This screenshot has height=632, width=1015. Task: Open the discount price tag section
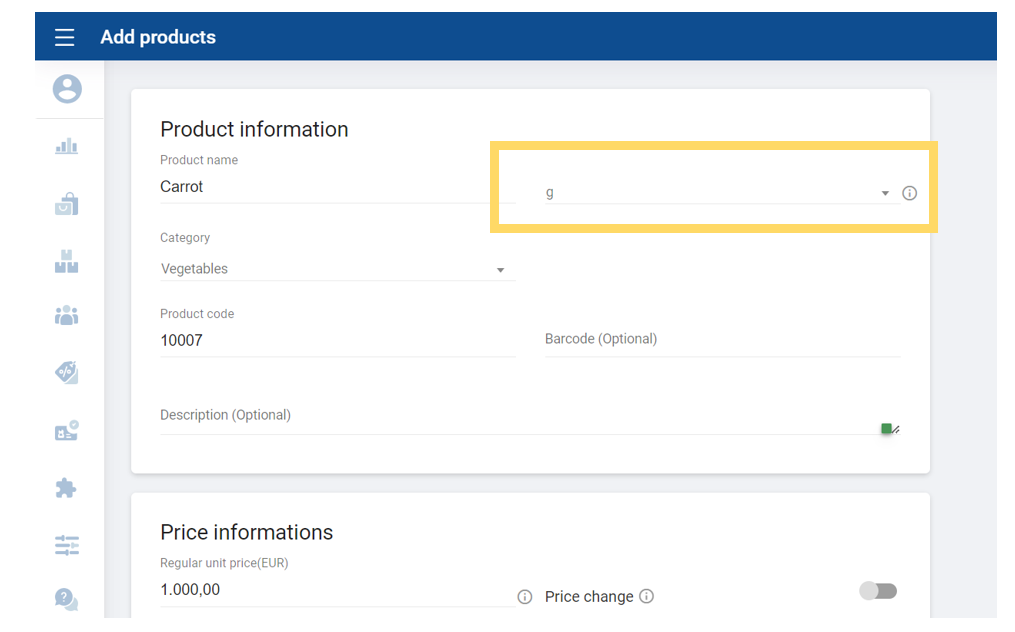67,373
